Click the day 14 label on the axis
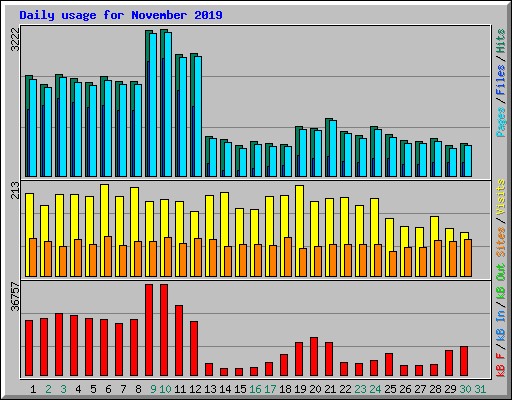512x400 pixels. click(225, 389)
